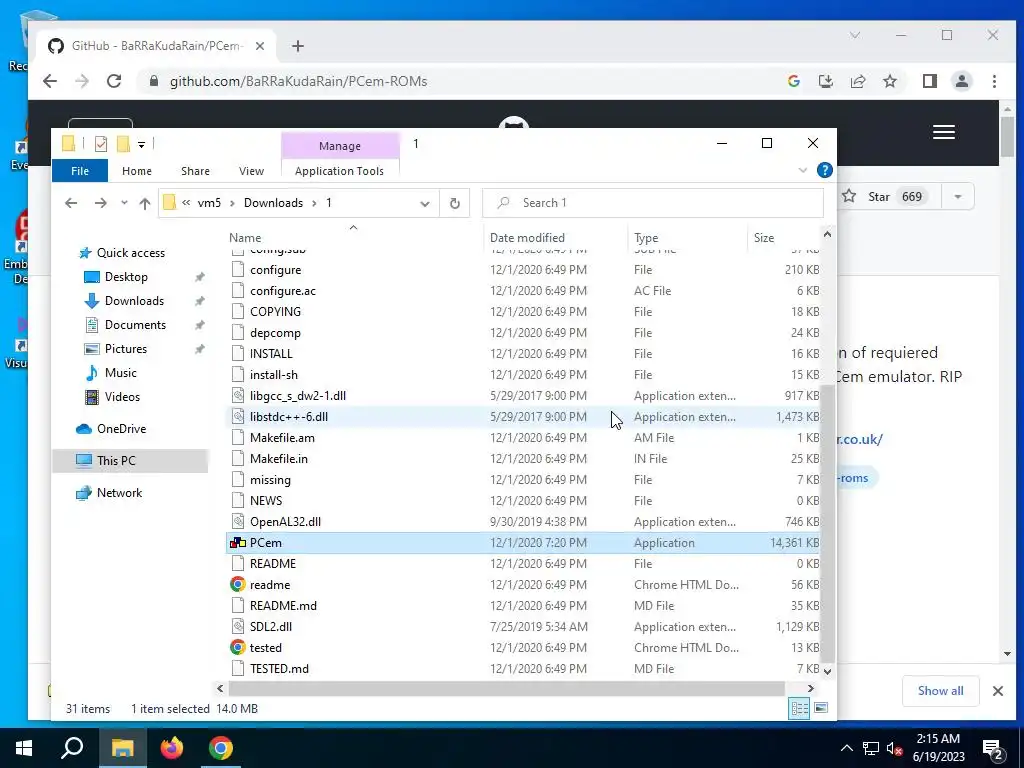The height and width of the screenshot is (768, 1024).
Task: Click the Search 1 box
Action: point(653,203)
